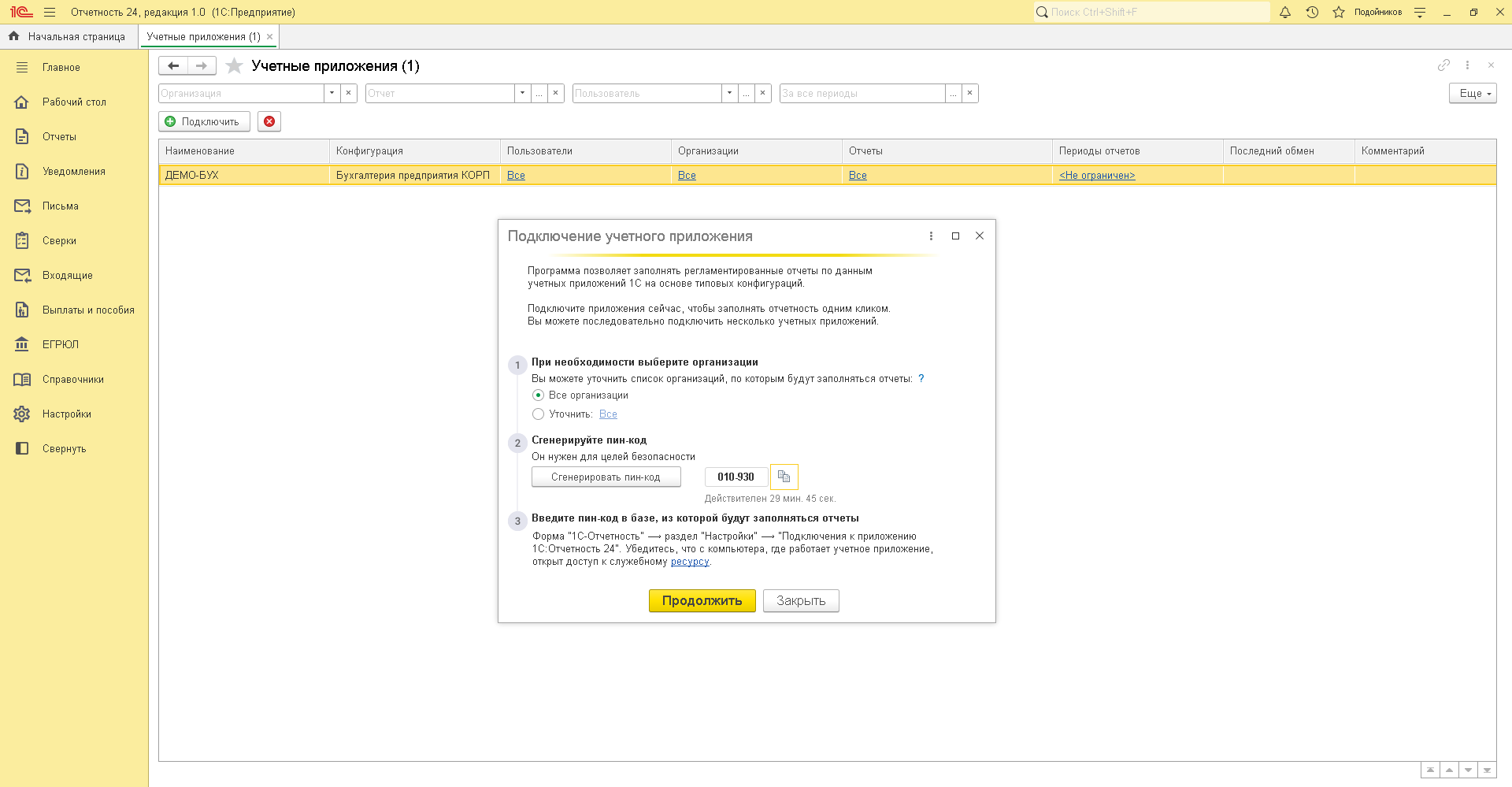Click help question mark for organizations
This screenshot has height=787, width=1512.
click(x=921, y=378)
